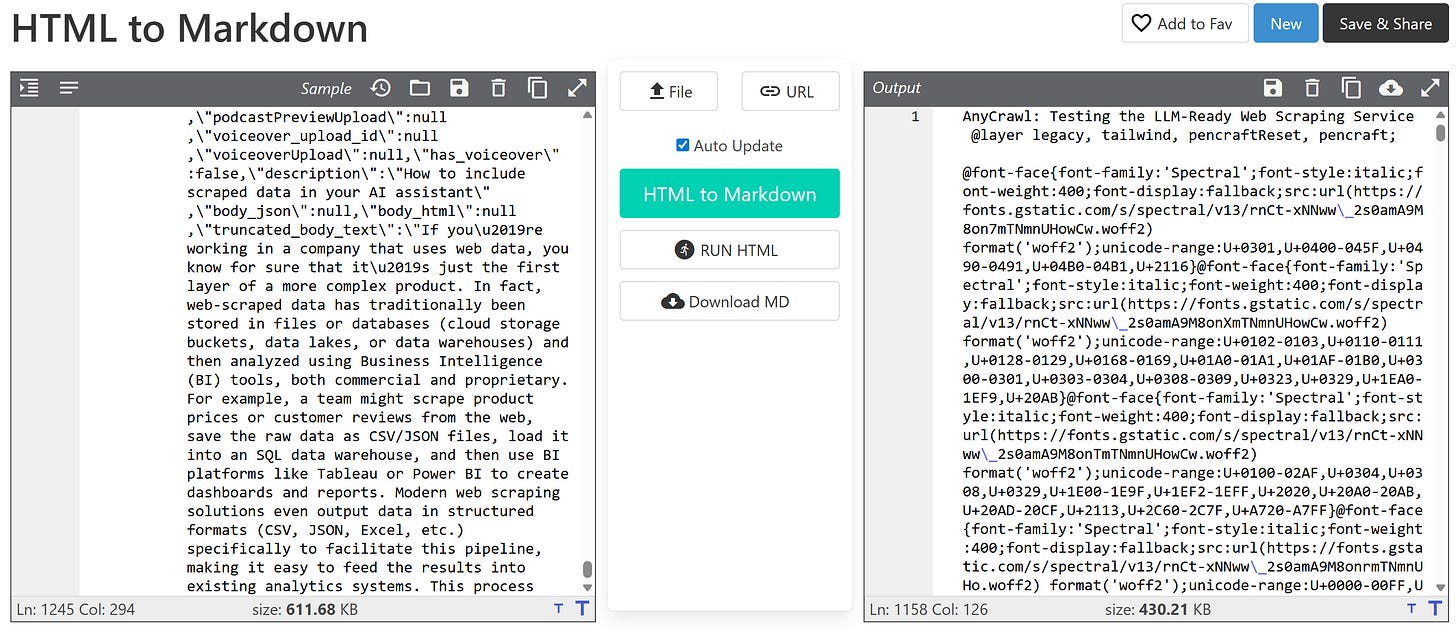Screen dimensions: 1456x630
Task: Clear the input editor using the trash icon
Action: 498,88
